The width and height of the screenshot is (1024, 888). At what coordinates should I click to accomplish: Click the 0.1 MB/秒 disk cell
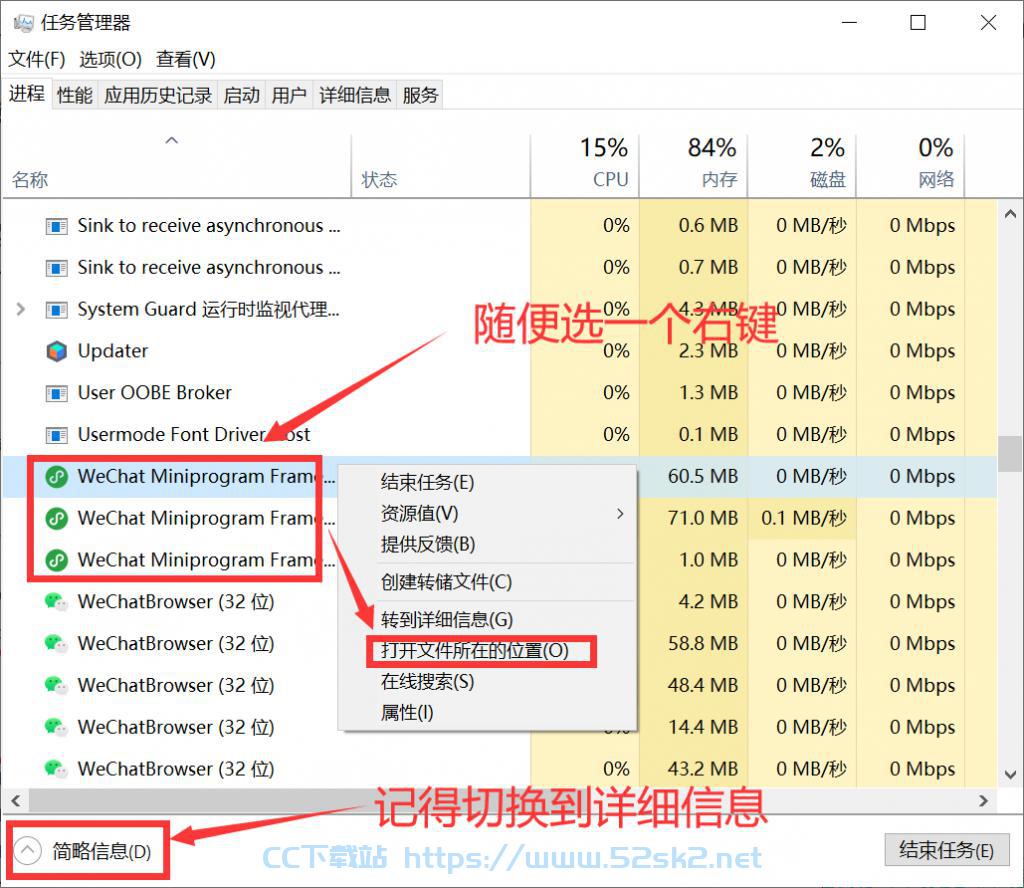click(804, 518)
